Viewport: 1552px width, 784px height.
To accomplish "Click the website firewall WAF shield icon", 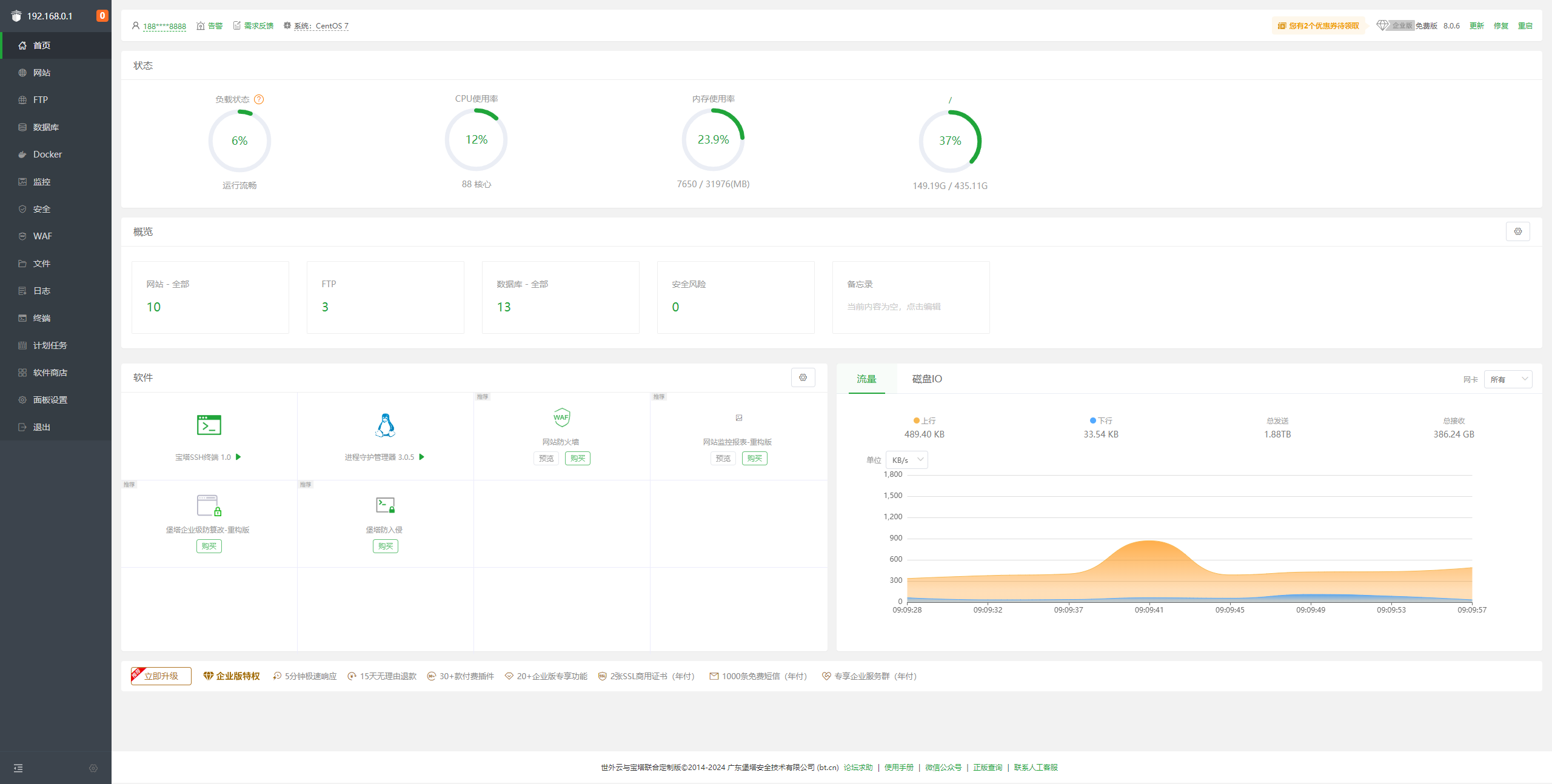I will pos(561,417).
